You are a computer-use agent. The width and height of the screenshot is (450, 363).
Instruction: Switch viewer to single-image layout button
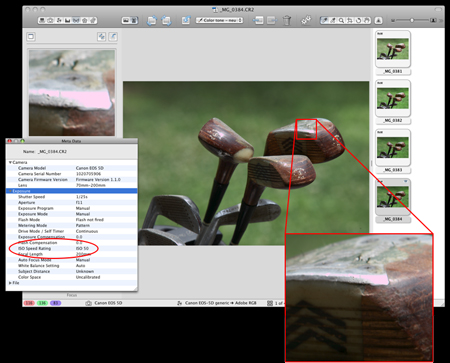coord(126,21)
